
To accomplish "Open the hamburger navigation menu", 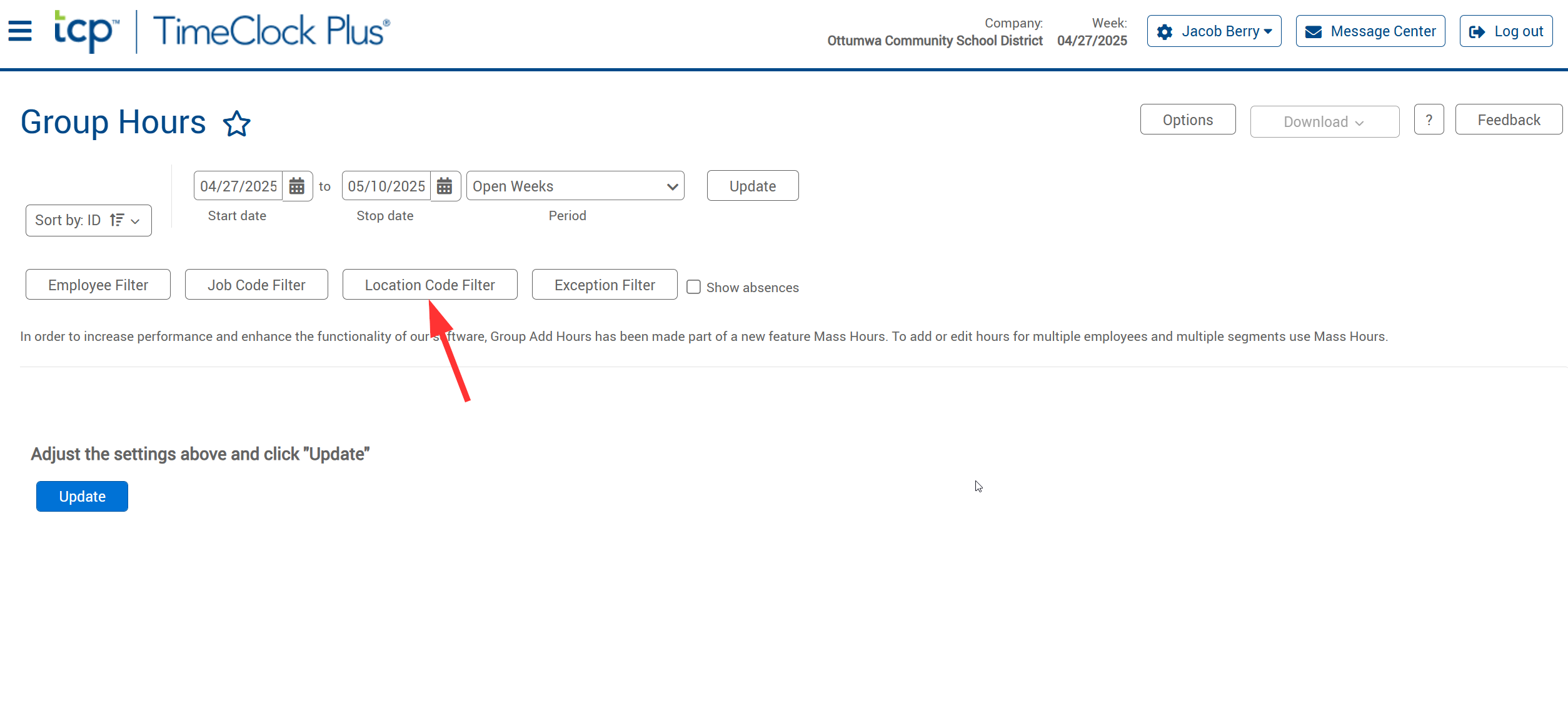I will point(20,31).
